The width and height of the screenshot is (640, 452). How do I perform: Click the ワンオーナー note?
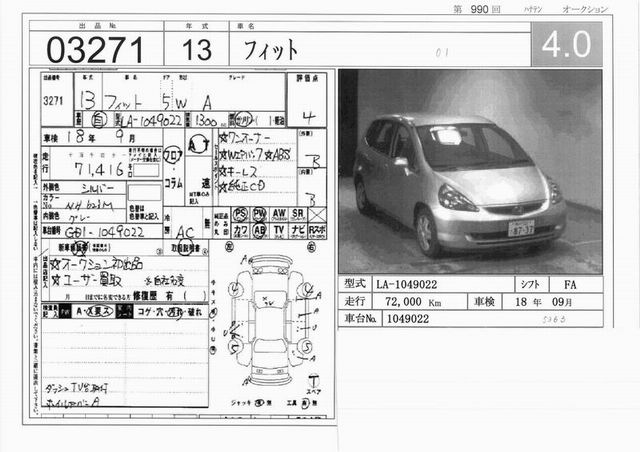coord(245,138)
